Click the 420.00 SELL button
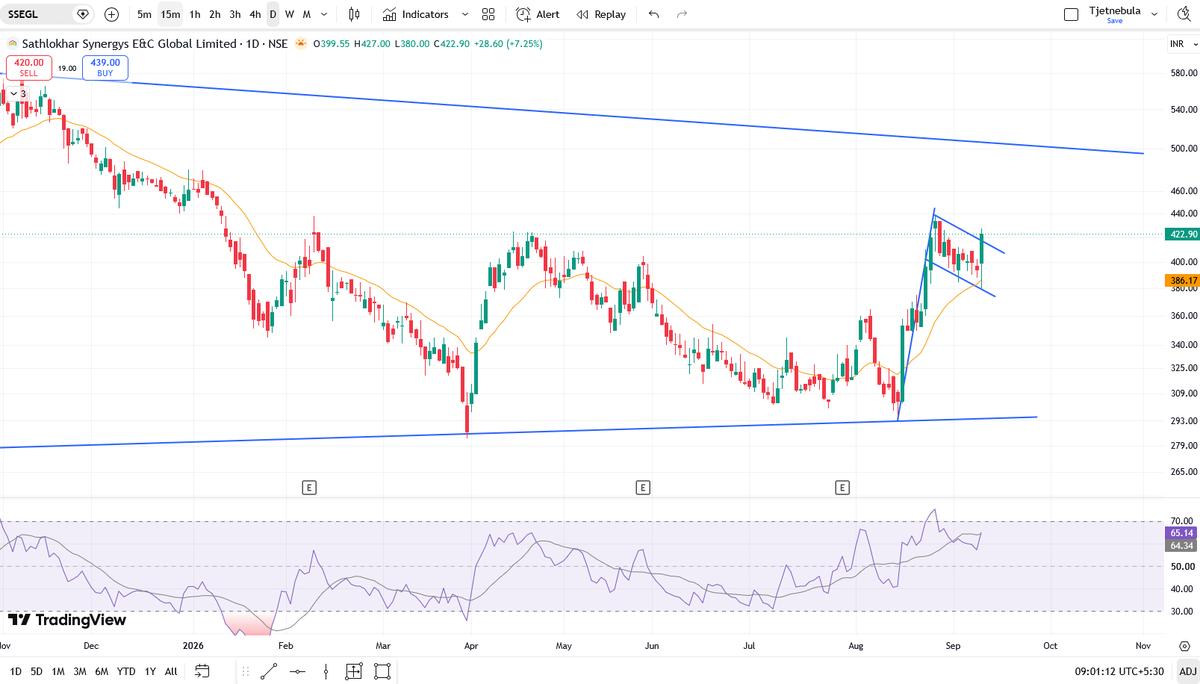The height and width of the screenshot is (684, 1200). point(28,67)
